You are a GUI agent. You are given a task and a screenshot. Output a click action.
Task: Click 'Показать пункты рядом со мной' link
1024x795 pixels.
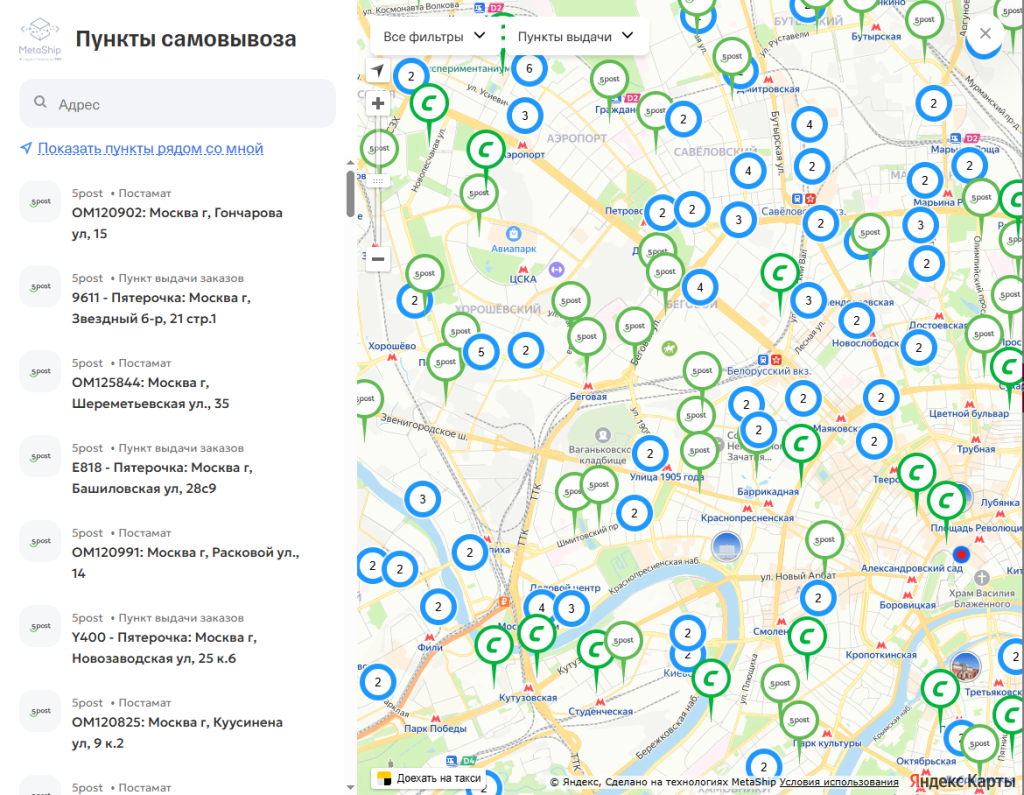[x=150, y=149]
